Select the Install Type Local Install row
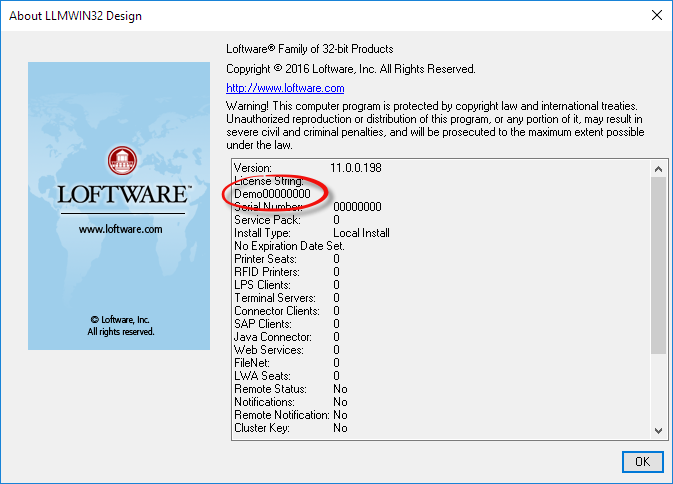The width and height of the screenshot is (673, 484). tap(312, 233)
